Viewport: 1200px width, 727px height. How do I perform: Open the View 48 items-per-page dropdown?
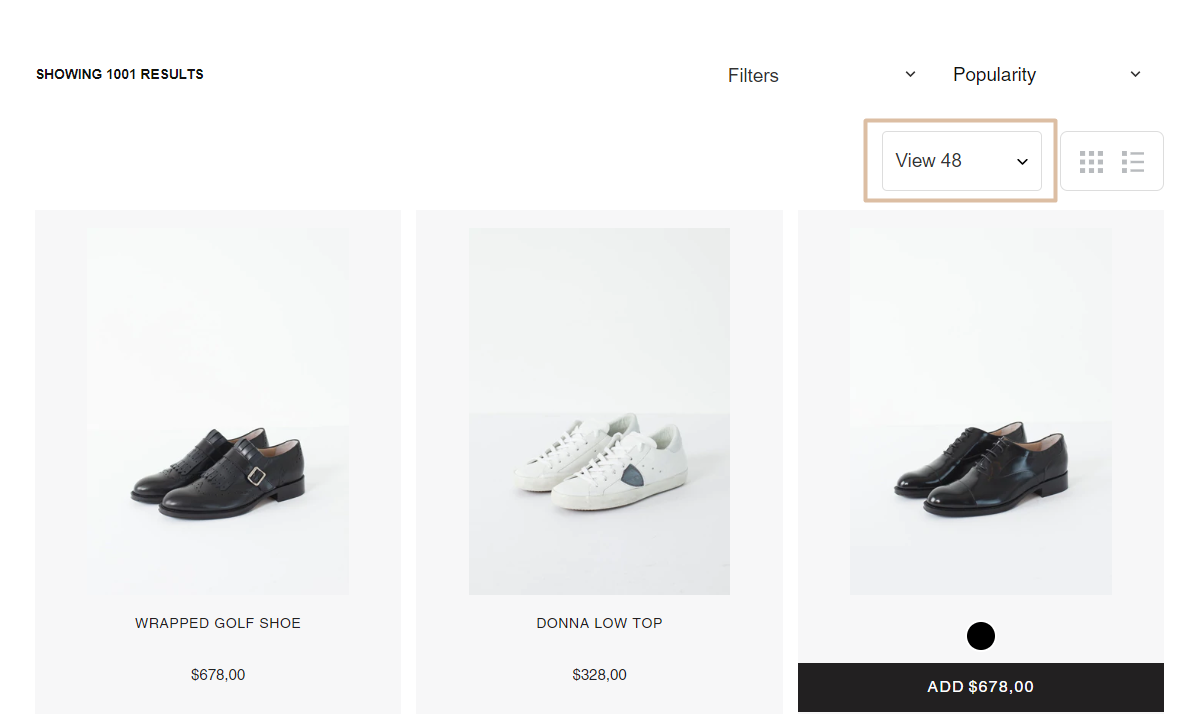point(960,161)
